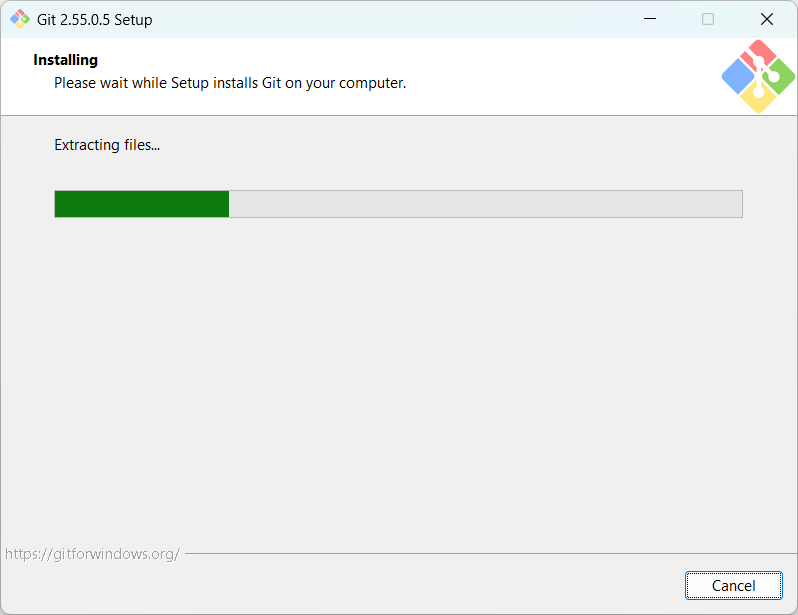Open the Git icon system menu in title bar
The image size is (798, 615).
[20, 19]
